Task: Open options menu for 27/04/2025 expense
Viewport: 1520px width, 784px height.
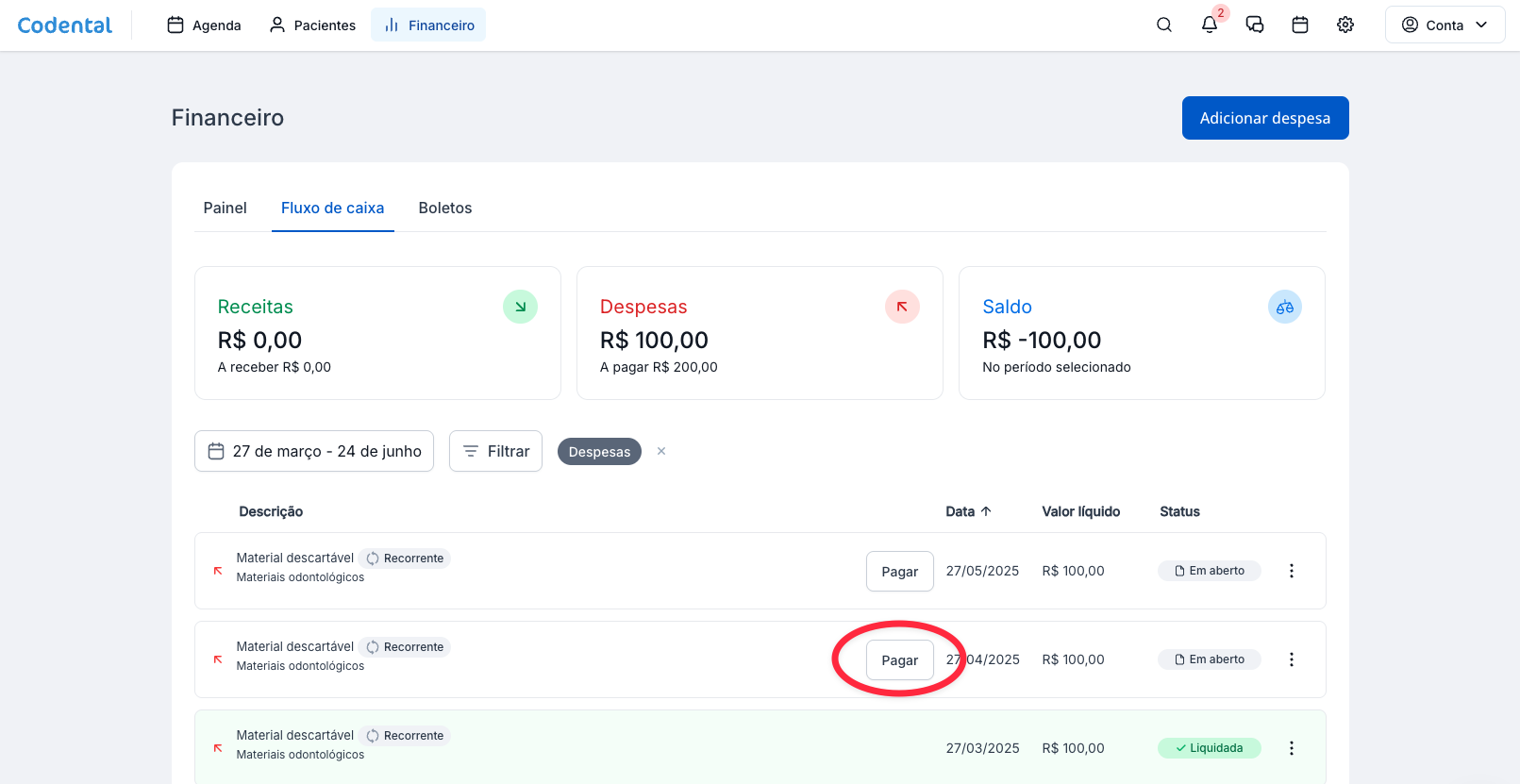Action: tap(1292, 659)
